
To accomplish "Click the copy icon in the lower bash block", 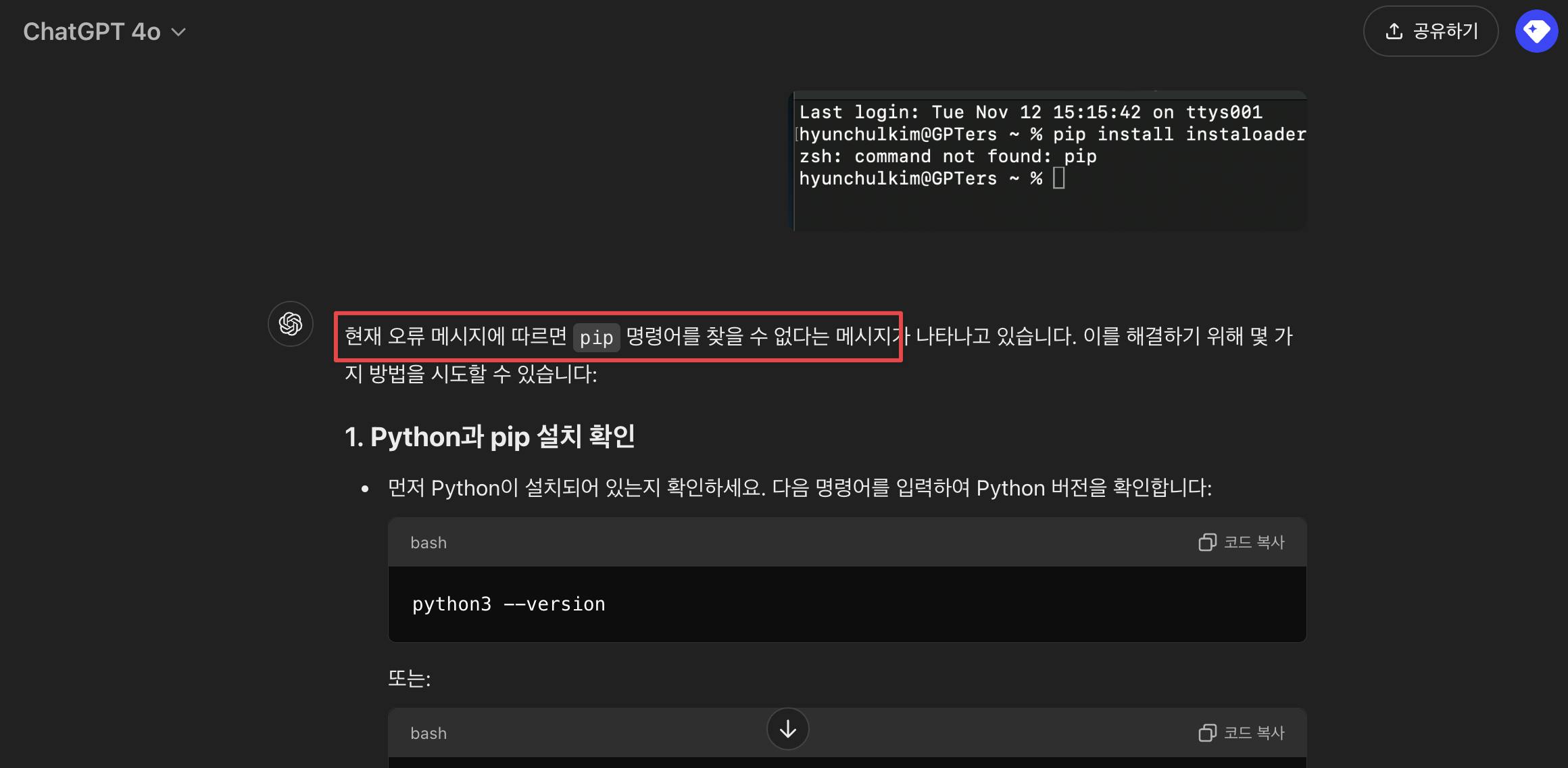I will pyautogui.click(x=1207, y=733).
